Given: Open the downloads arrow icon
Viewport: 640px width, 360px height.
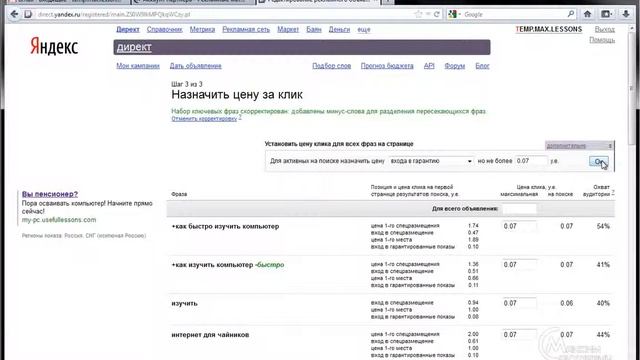Looking at the screenshot, I should (x=626, y=14).
